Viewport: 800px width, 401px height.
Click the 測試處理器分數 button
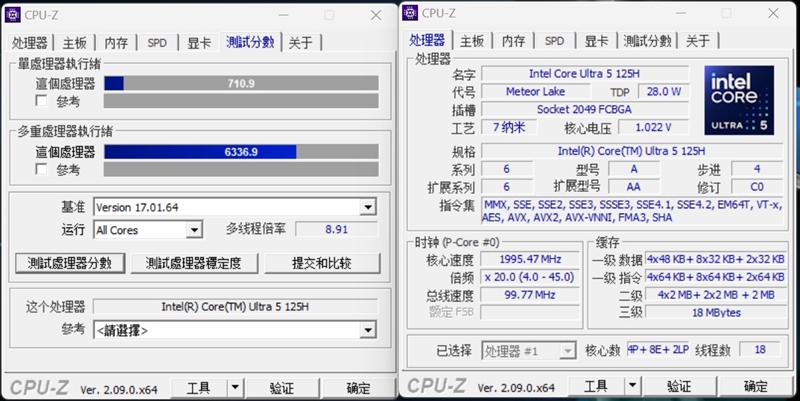click(70, 263)
